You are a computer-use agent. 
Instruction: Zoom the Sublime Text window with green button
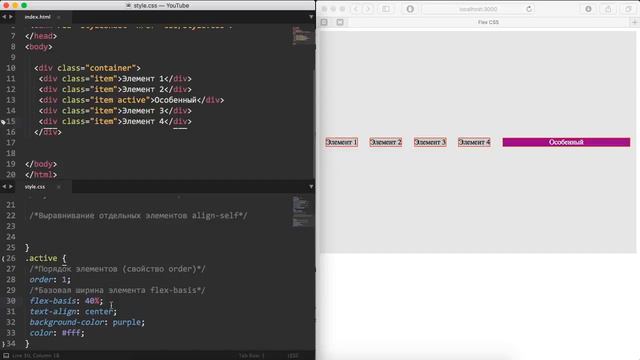[24, 5]
